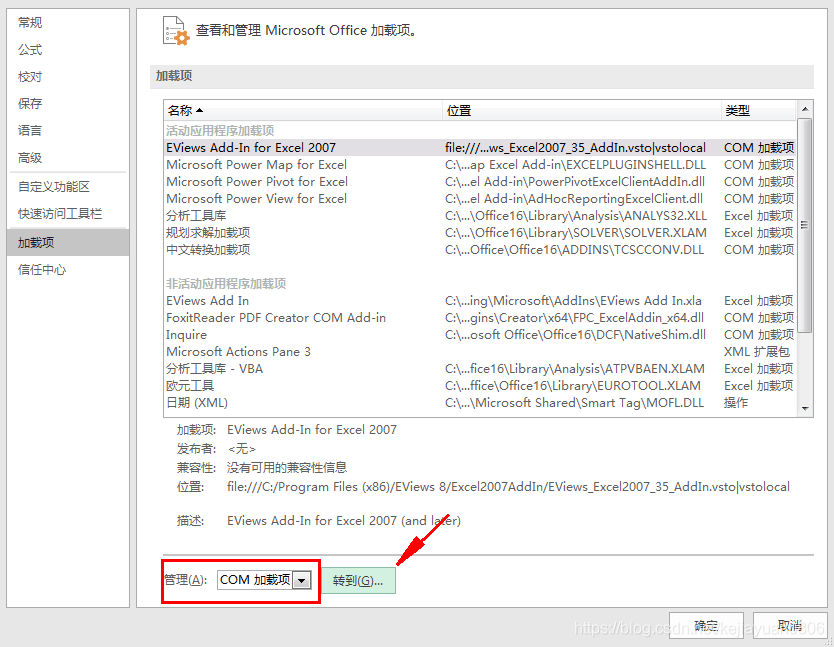Screen dimensions: 834x647
Task: Select the 欧元工具 add-in row
Action: click(480, 386)
